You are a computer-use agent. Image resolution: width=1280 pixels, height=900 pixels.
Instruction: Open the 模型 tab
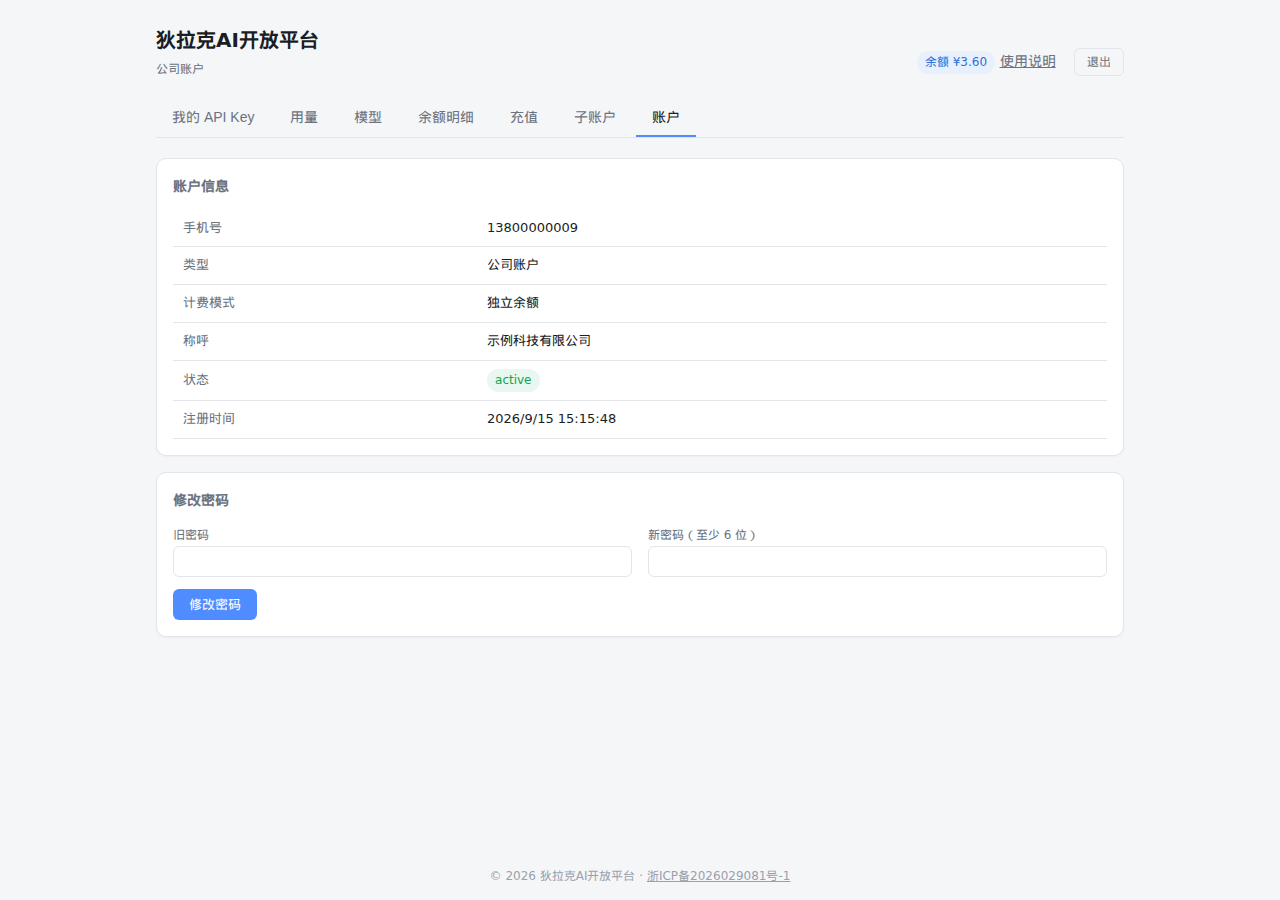[368, 117]
